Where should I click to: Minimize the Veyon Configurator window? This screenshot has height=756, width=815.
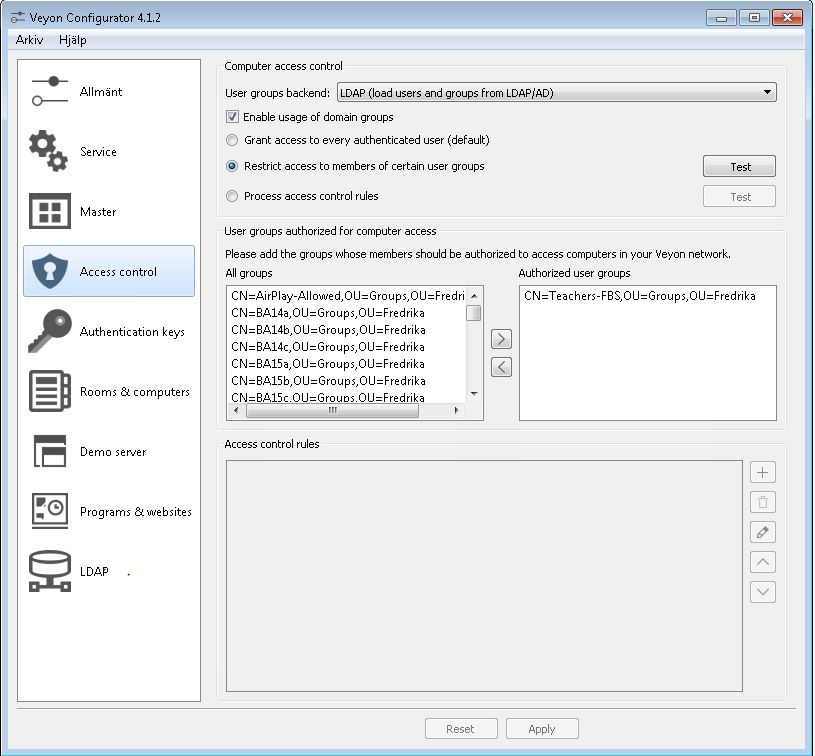click(721, 18)
